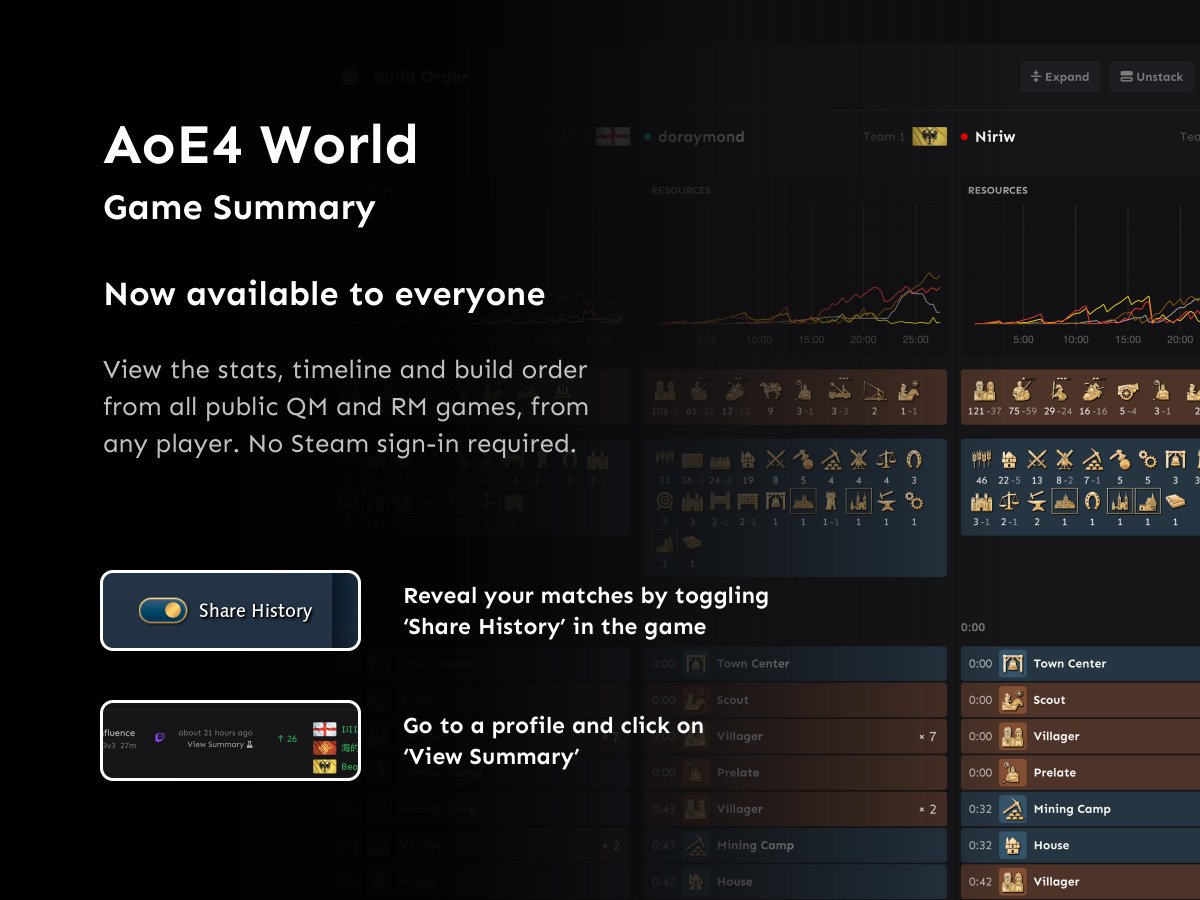Click doraymond's English flag
Image resolution: width=1200 pixels, height=900 pixels.
click(x=613, y=136)
